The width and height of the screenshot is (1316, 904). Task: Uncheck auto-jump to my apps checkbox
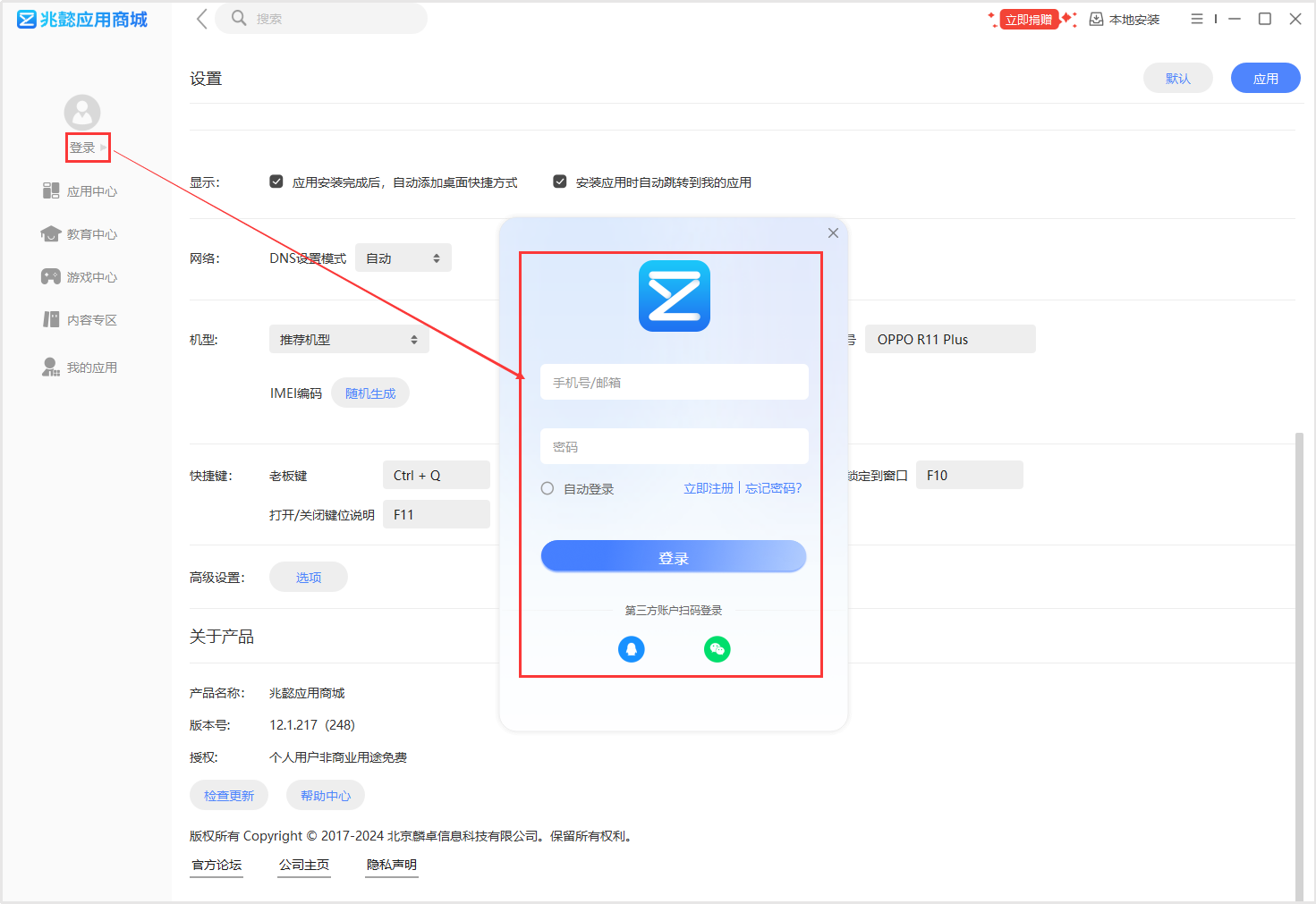pos(560,182)
